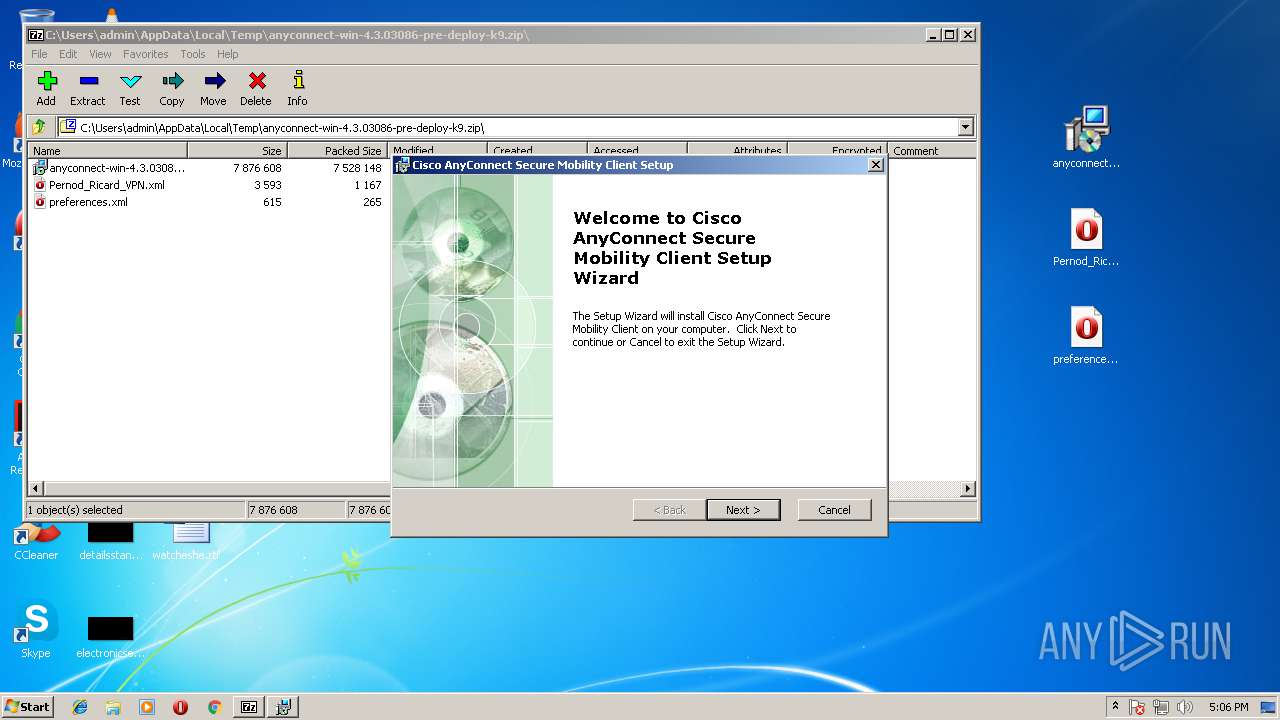Click the Extract toolbar icon
The image size is (1280, 720).
88,88
